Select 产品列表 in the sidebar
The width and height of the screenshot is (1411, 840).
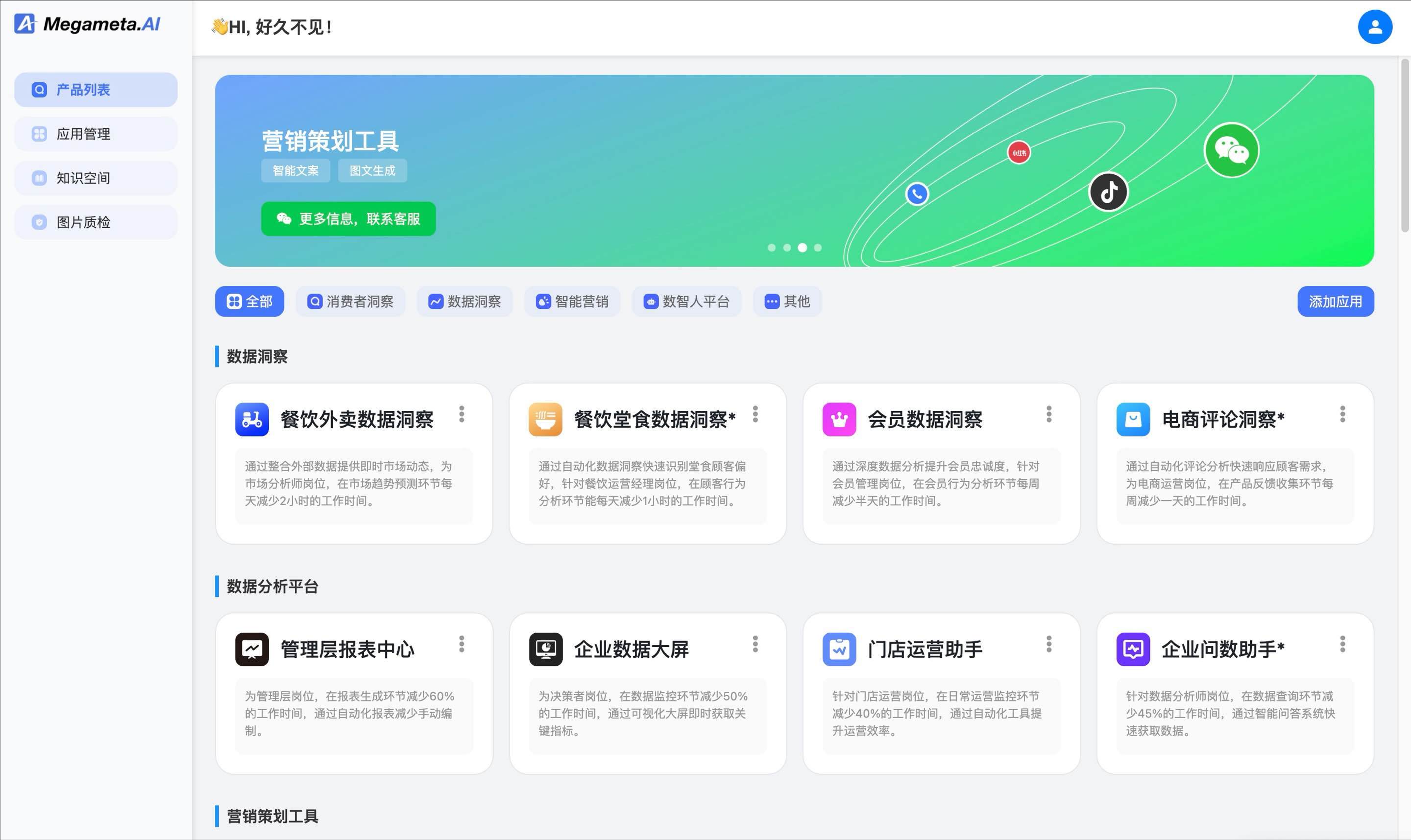click(x=96, y=90)
